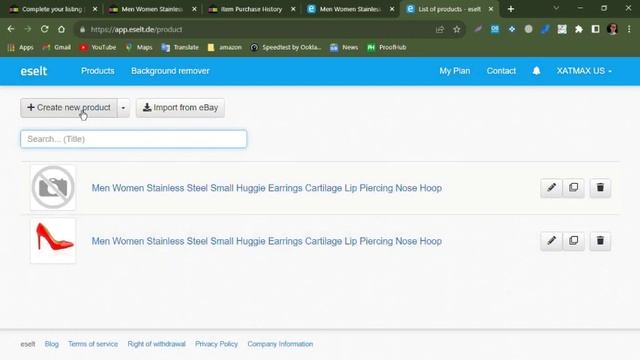Reload the current page
The height and width of the screenshot is (360, 640).
[x=44, y=29]
